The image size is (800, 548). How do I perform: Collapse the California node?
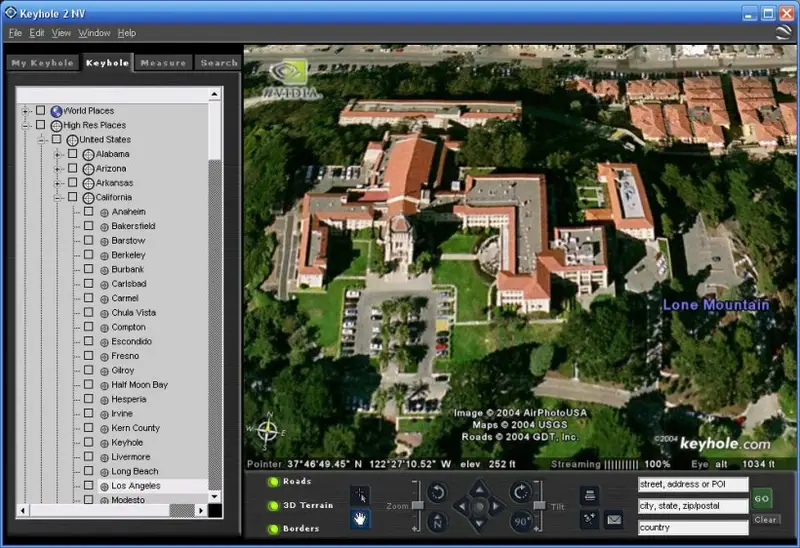(57, 197)
